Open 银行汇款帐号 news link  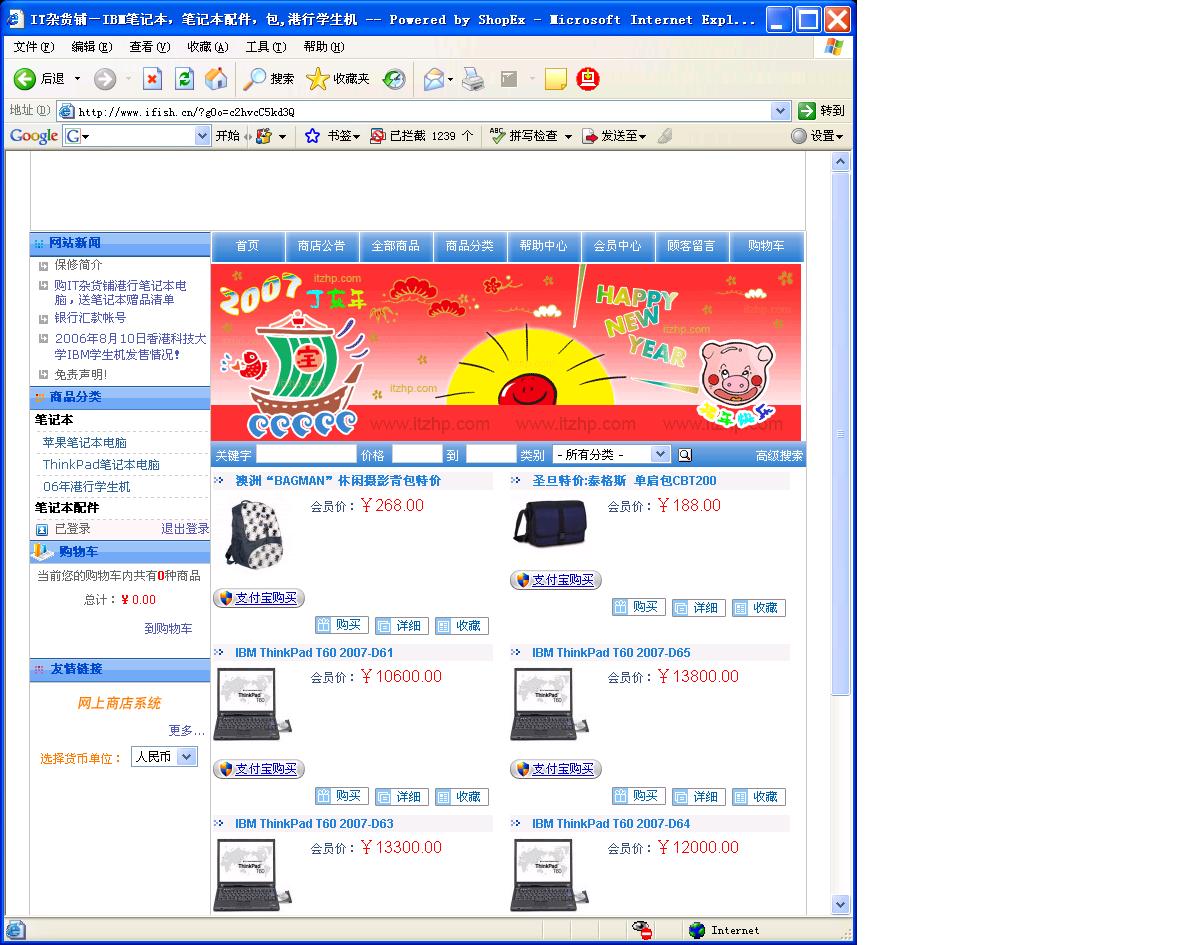[x=90, y=318]
